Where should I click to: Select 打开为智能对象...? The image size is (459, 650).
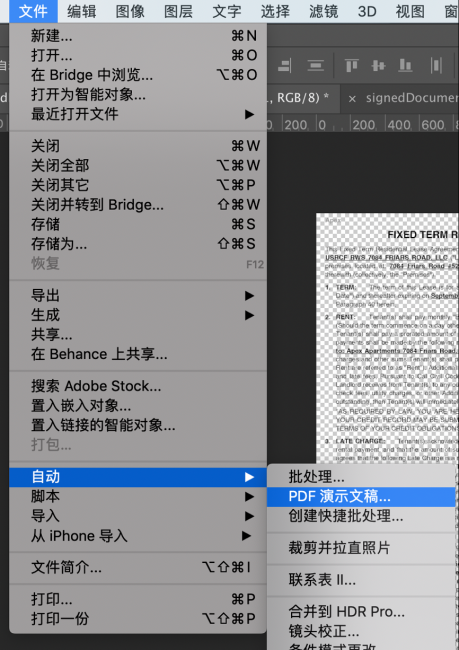tap(138, 95)
